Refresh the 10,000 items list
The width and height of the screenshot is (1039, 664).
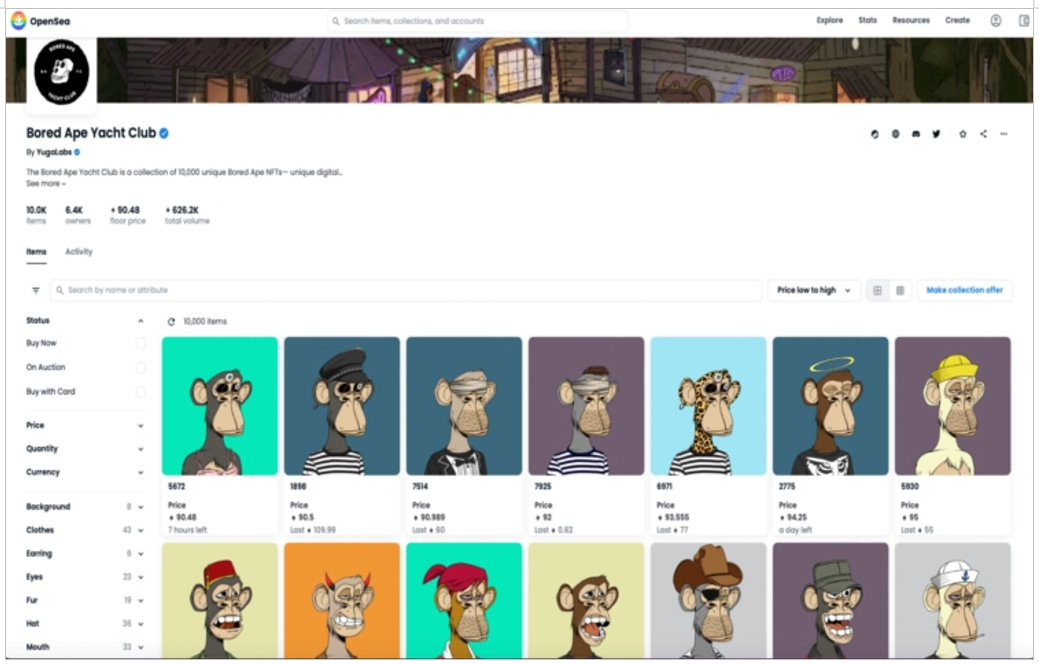click(171, 321)
